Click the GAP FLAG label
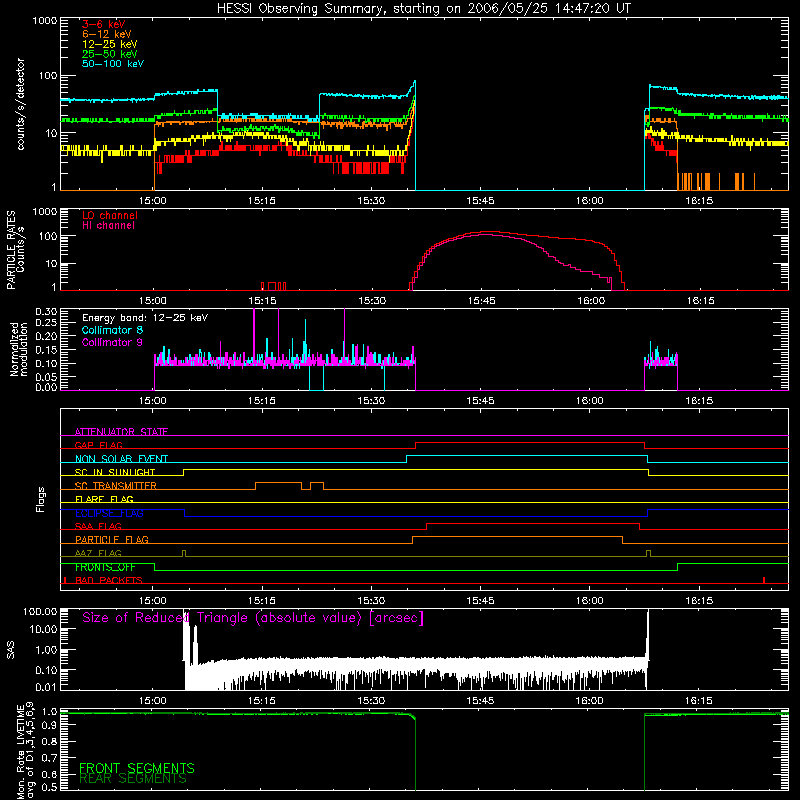 98,445
